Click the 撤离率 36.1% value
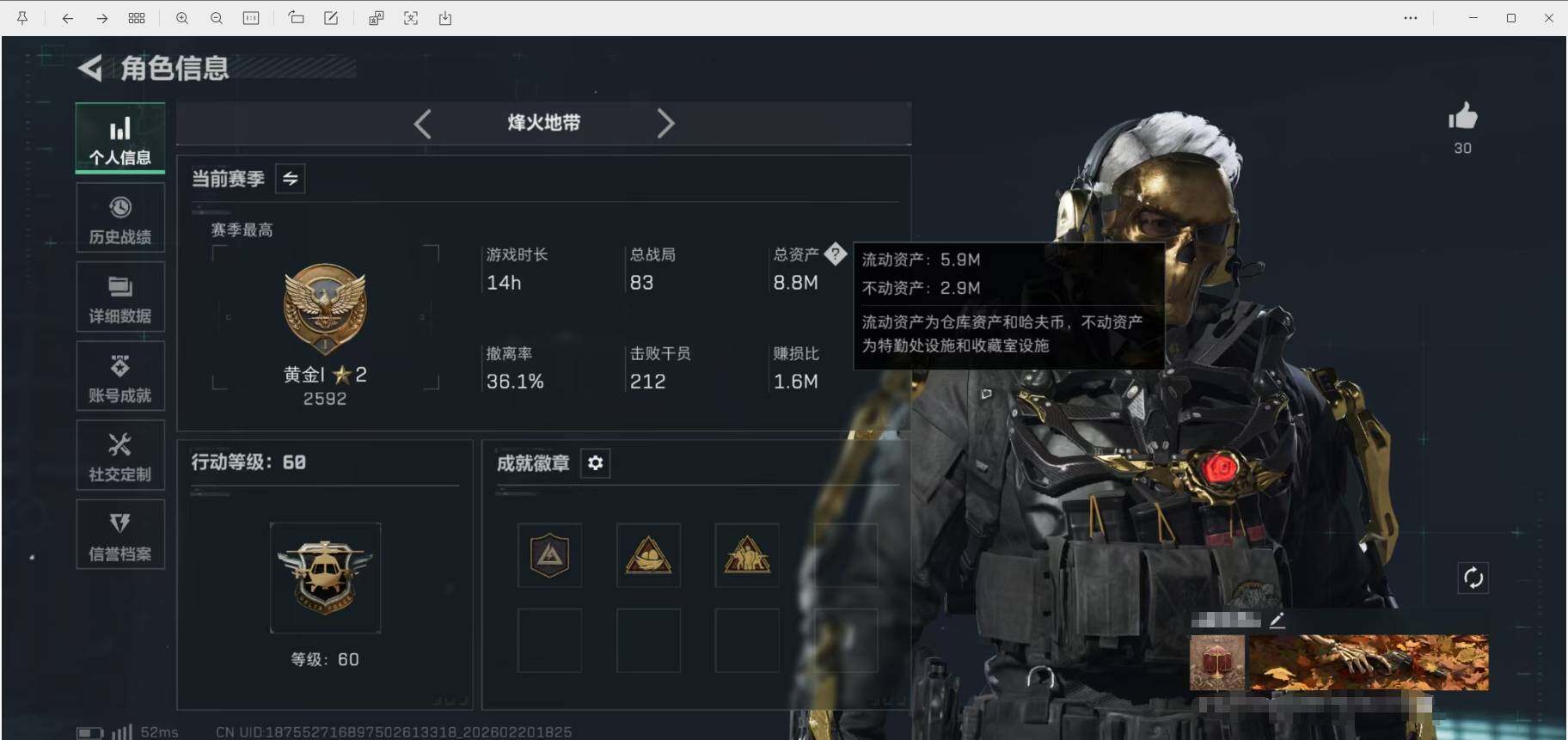 (515, 382)
